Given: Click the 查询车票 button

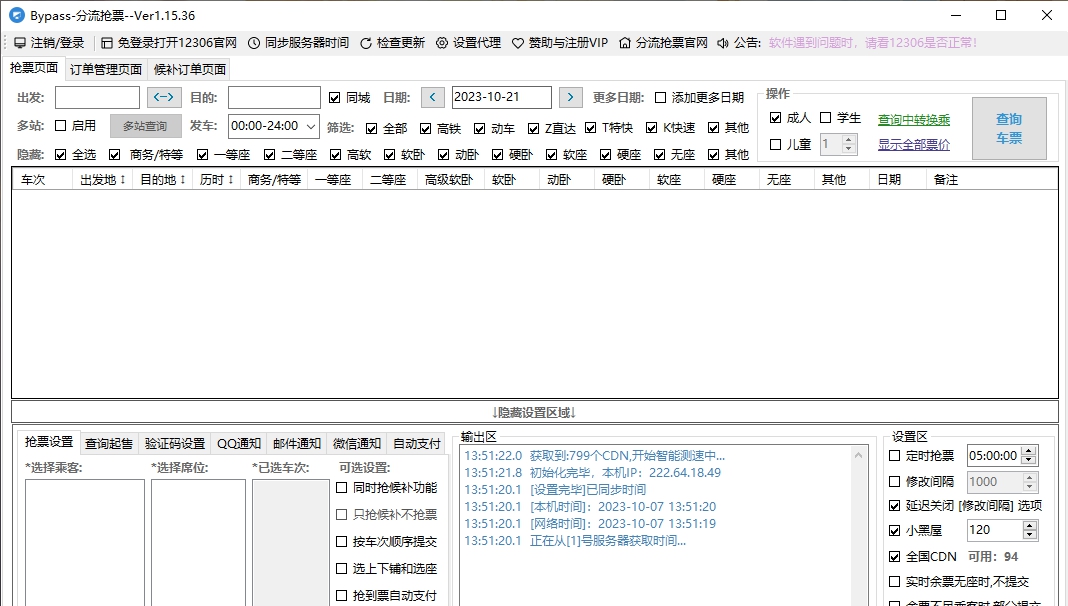Looking at the screenshot, I should click(x=1008, y=128).
